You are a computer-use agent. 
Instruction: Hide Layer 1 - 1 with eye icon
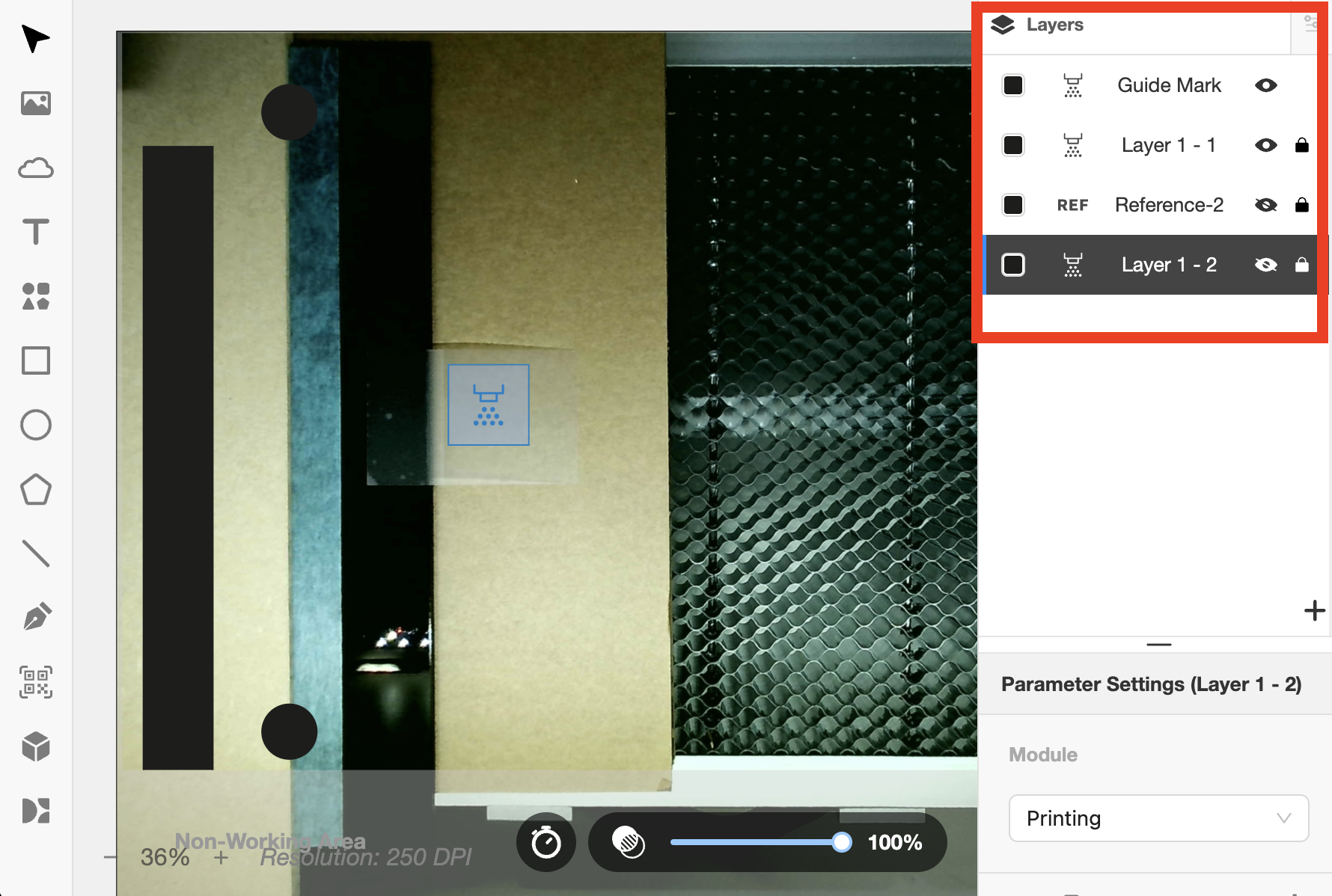[1266, 145]
